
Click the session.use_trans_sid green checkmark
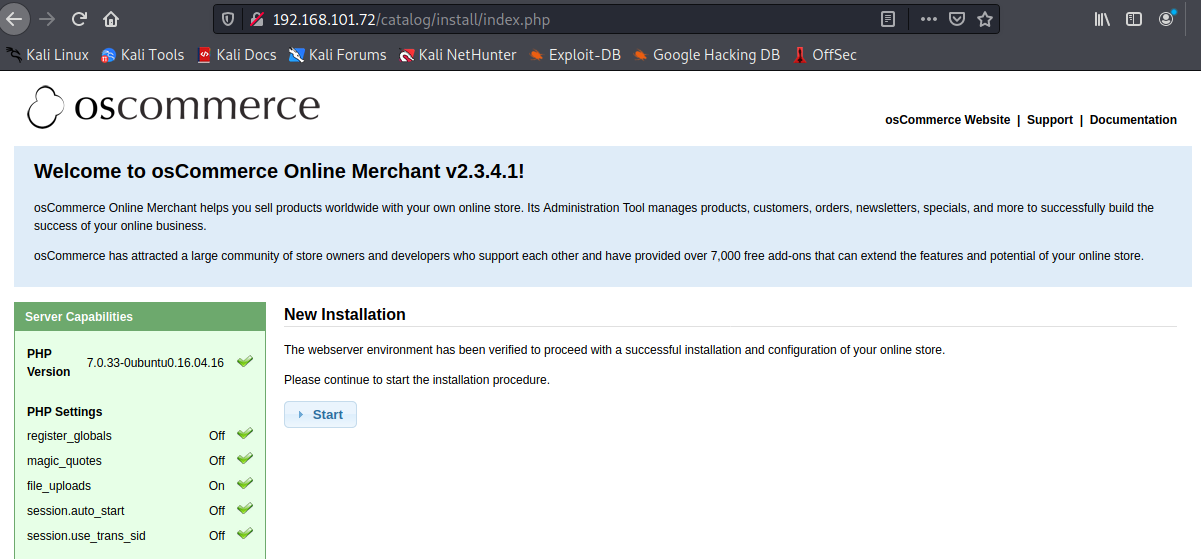click(x=245, y=534)
